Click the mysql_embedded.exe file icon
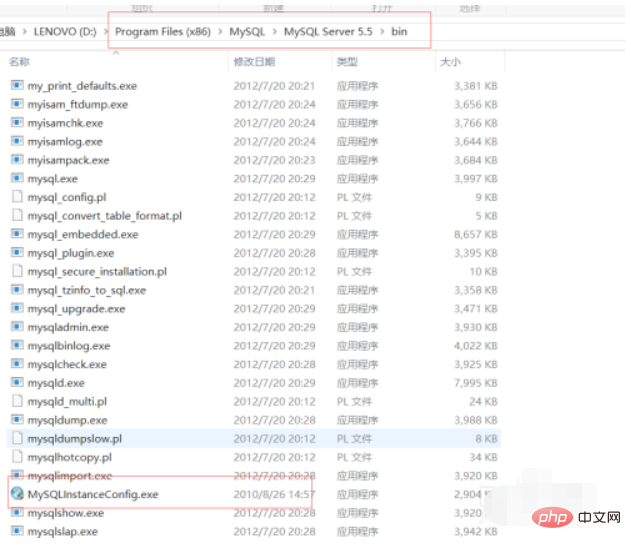This screenshot has height=550, width=631. (17, 234)
